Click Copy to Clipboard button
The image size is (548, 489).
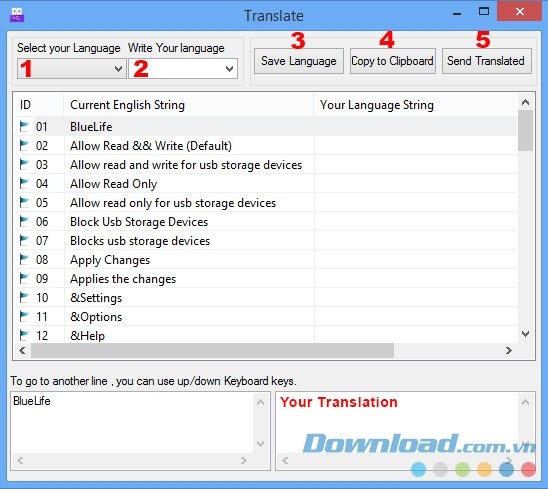click(393, 61)
